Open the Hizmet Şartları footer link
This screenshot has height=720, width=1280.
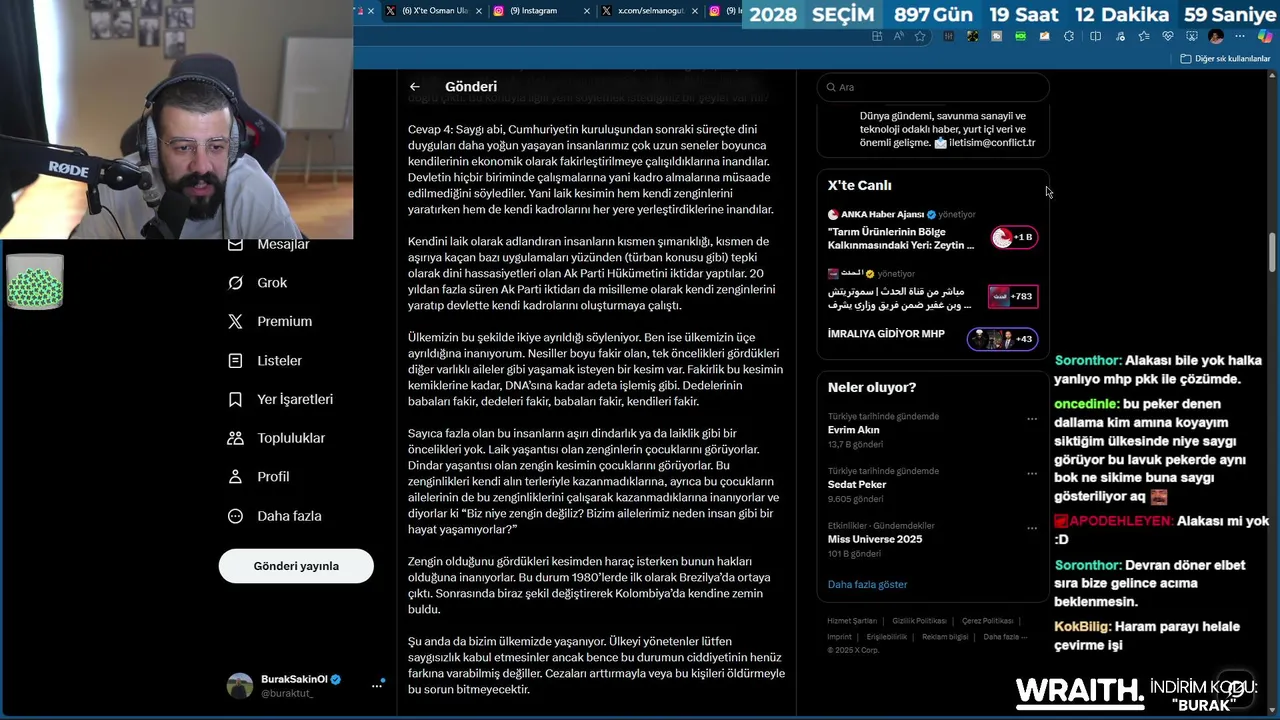pyautogui.click(x=851, y=621)
